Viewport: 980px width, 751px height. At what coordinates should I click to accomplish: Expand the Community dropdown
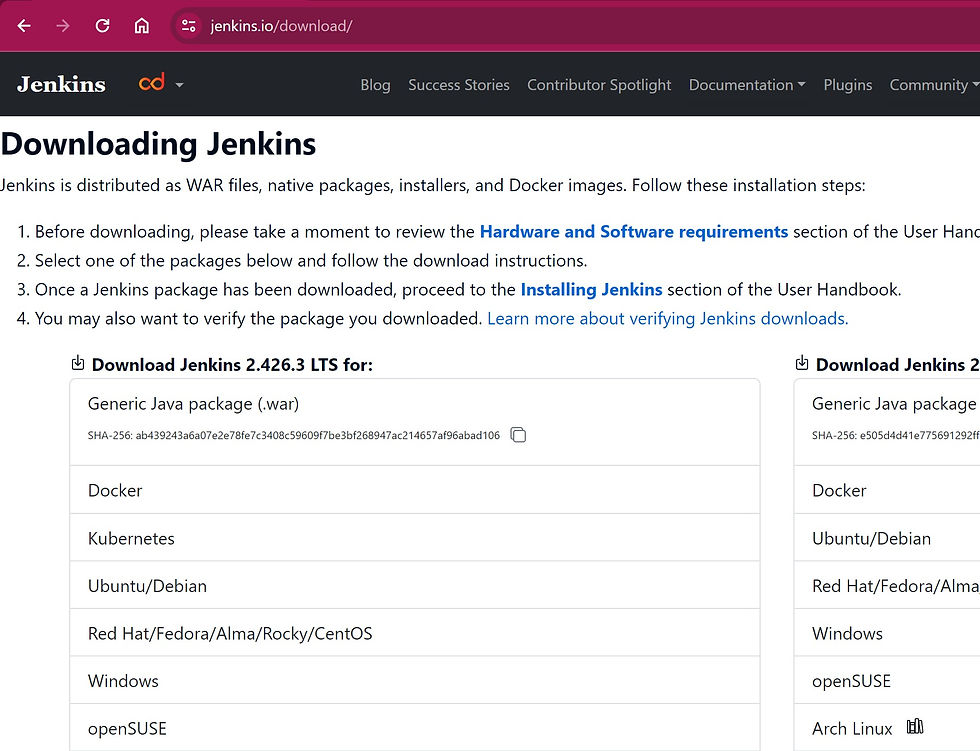tap(934, 85)
